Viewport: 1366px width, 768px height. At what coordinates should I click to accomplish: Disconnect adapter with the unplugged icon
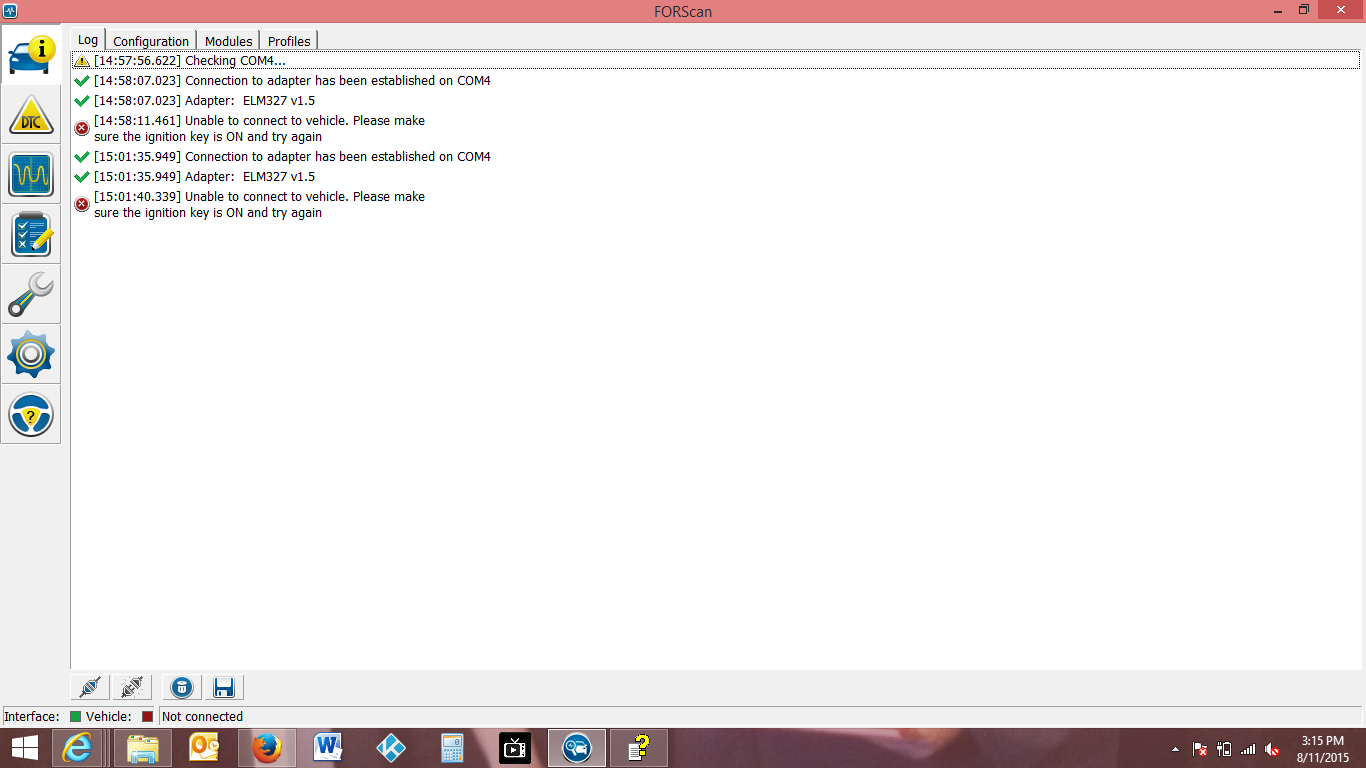(132, 687)
